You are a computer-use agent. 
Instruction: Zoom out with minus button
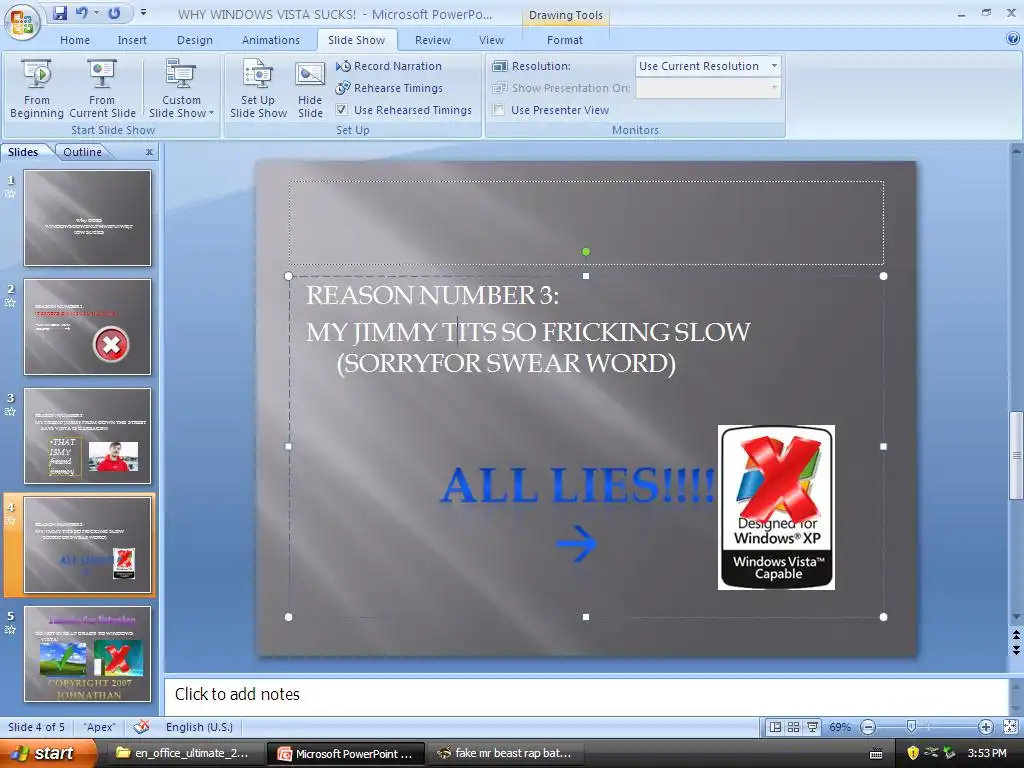coord(868,727)
